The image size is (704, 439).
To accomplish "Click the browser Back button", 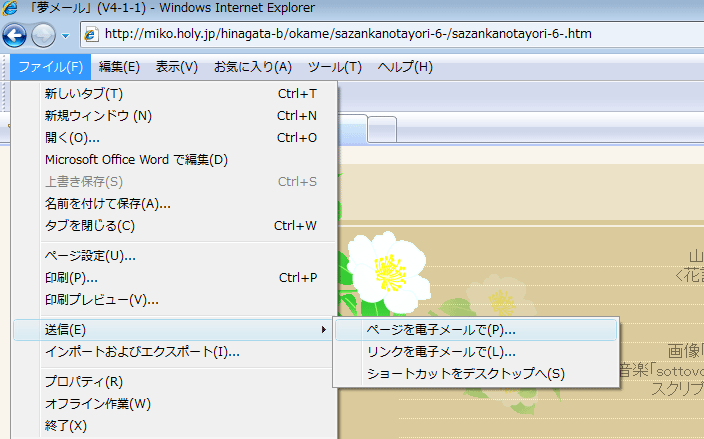I will (x=14, y=36).
